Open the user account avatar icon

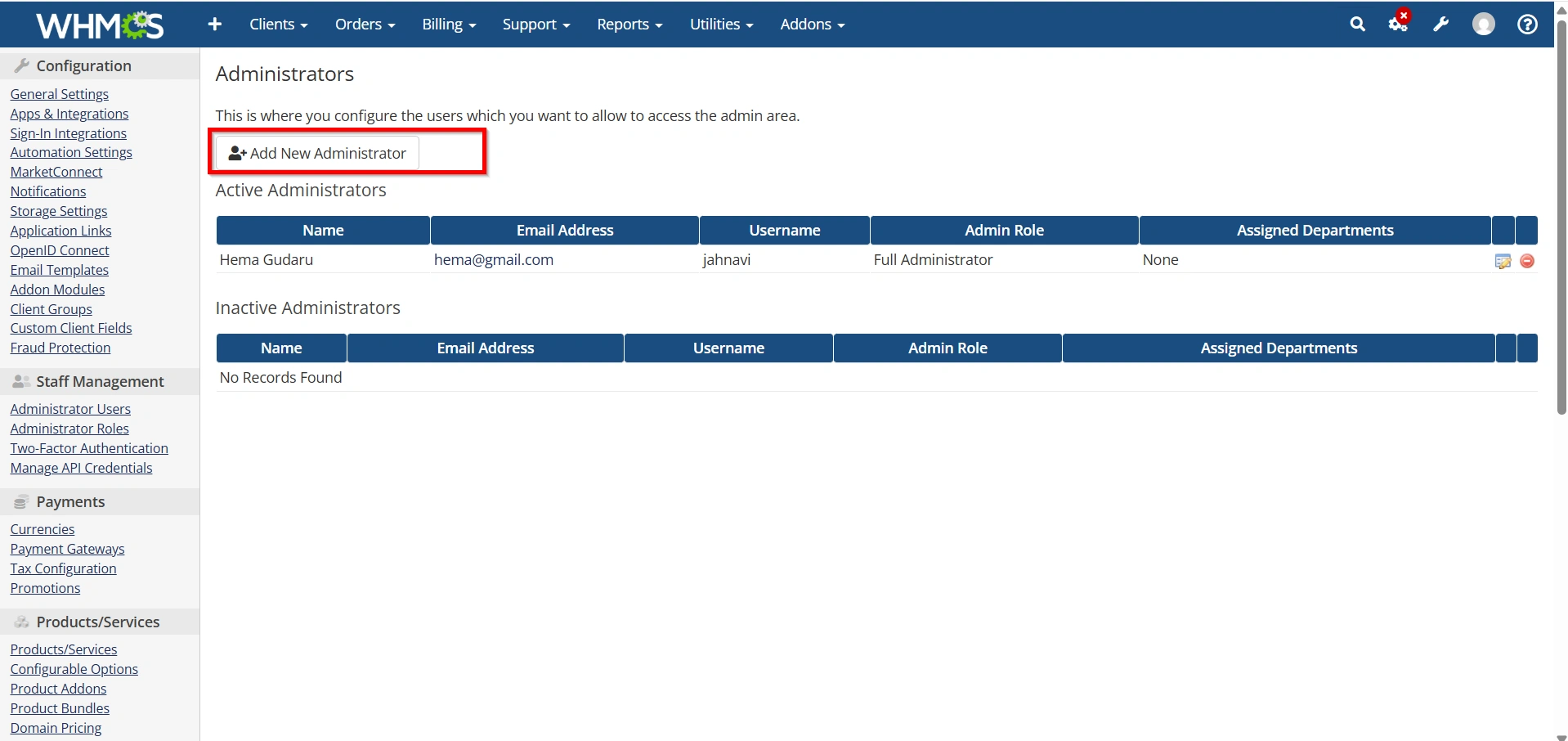click(1483, 25)
